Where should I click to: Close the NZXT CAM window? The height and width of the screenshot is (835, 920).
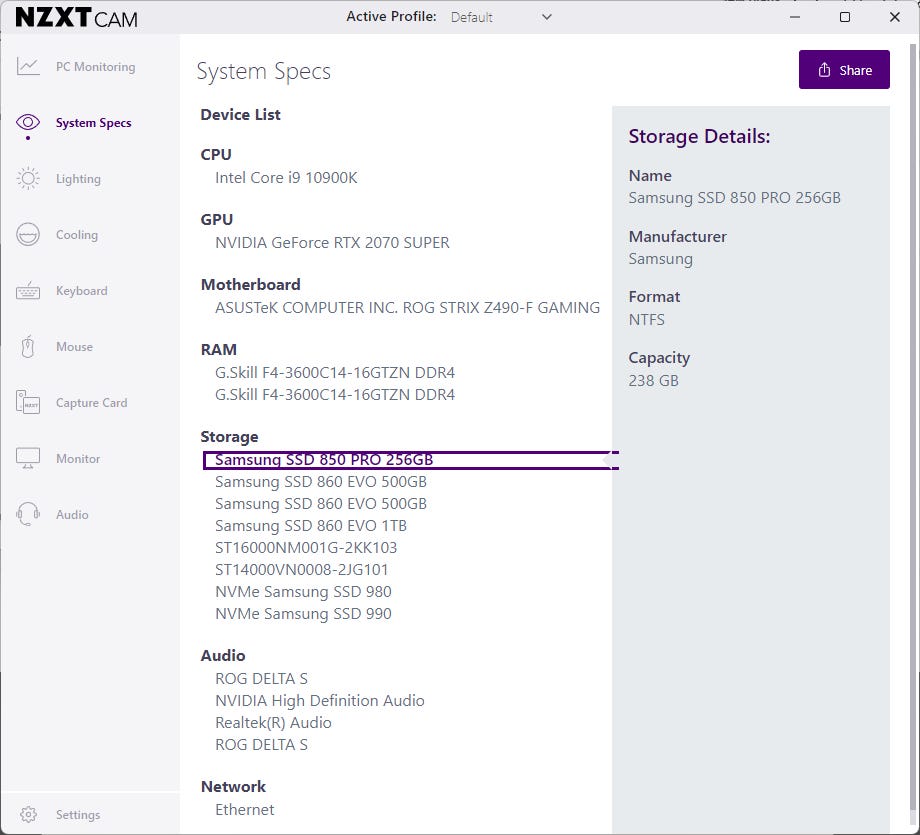pyautogui.click(x=895, y=17)
